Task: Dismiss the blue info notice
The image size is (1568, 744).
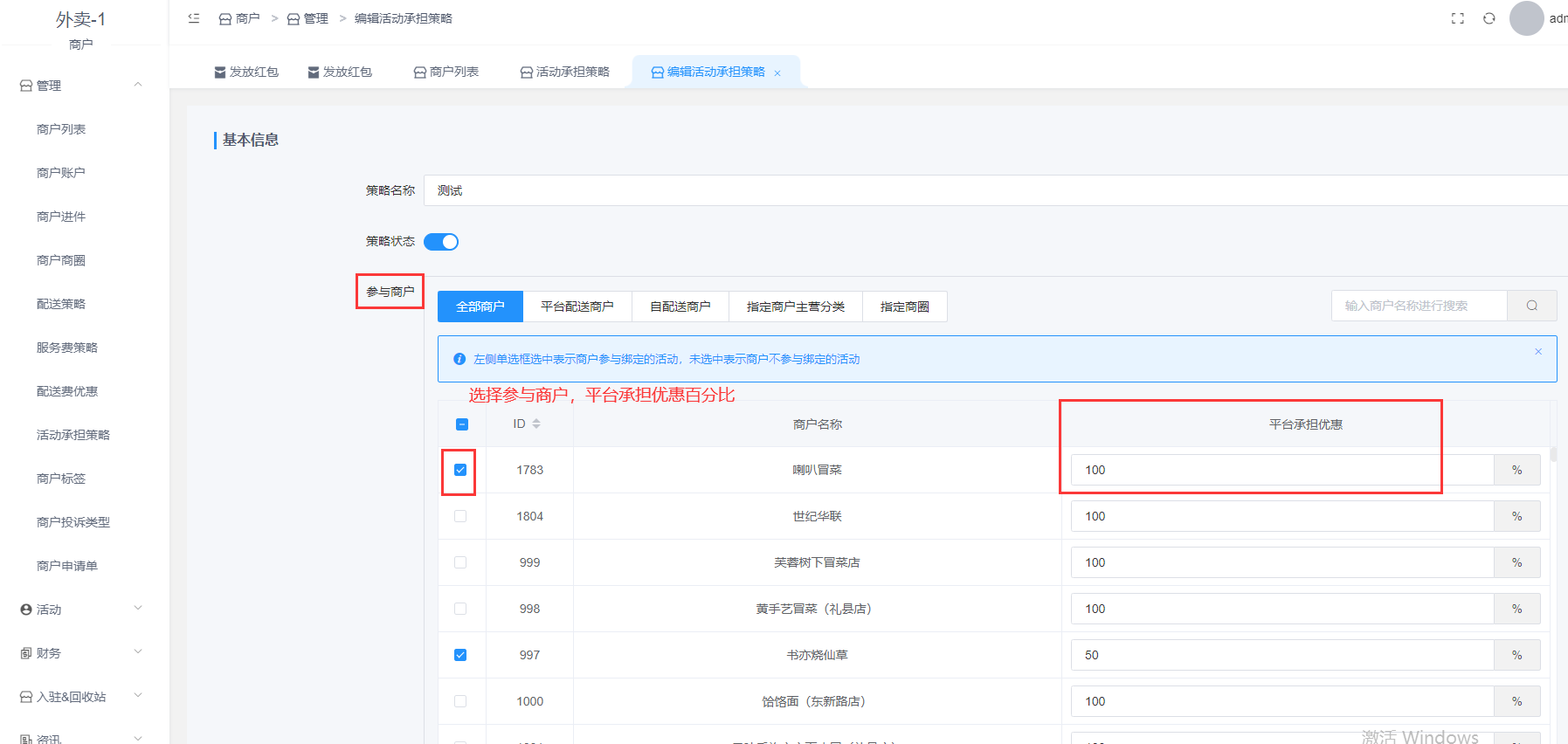Action: (1538, 351)
